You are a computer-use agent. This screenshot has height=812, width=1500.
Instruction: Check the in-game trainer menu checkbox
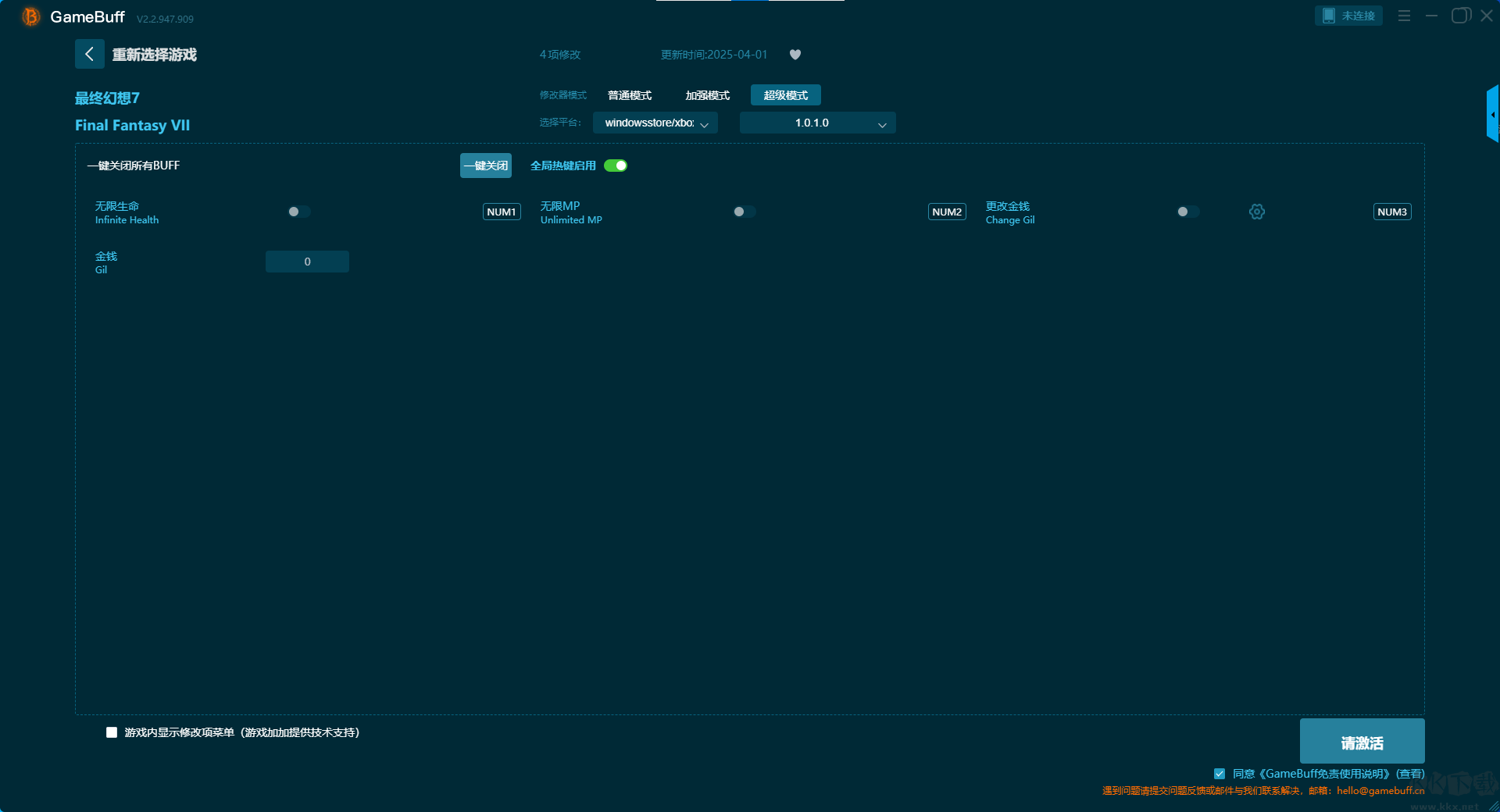(x=112, y=732)
